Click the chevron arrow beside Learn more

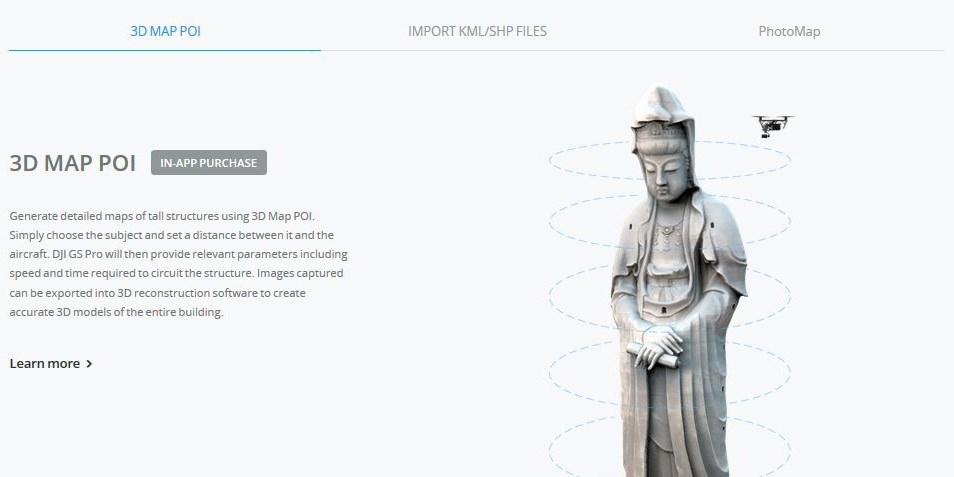click(x=89, y=364)
